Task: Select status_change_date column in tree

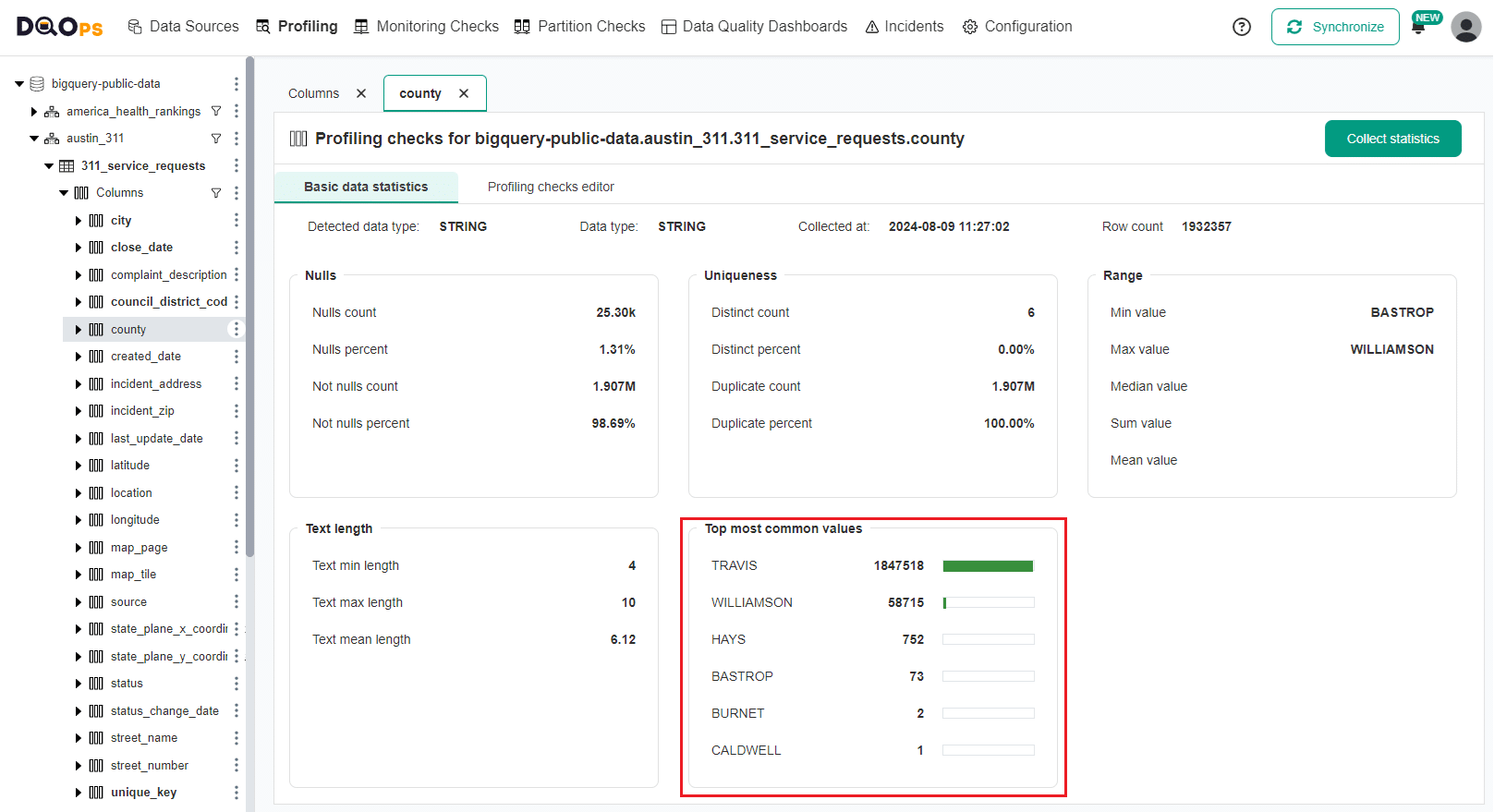Action: tap(164, 711)
